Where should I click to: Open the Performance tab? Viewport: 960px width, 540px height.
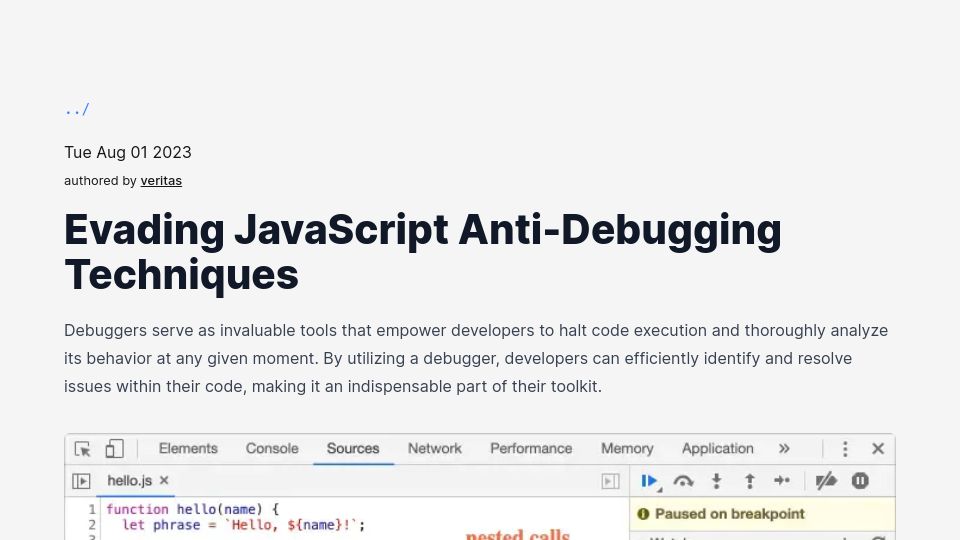click(531, 449)
